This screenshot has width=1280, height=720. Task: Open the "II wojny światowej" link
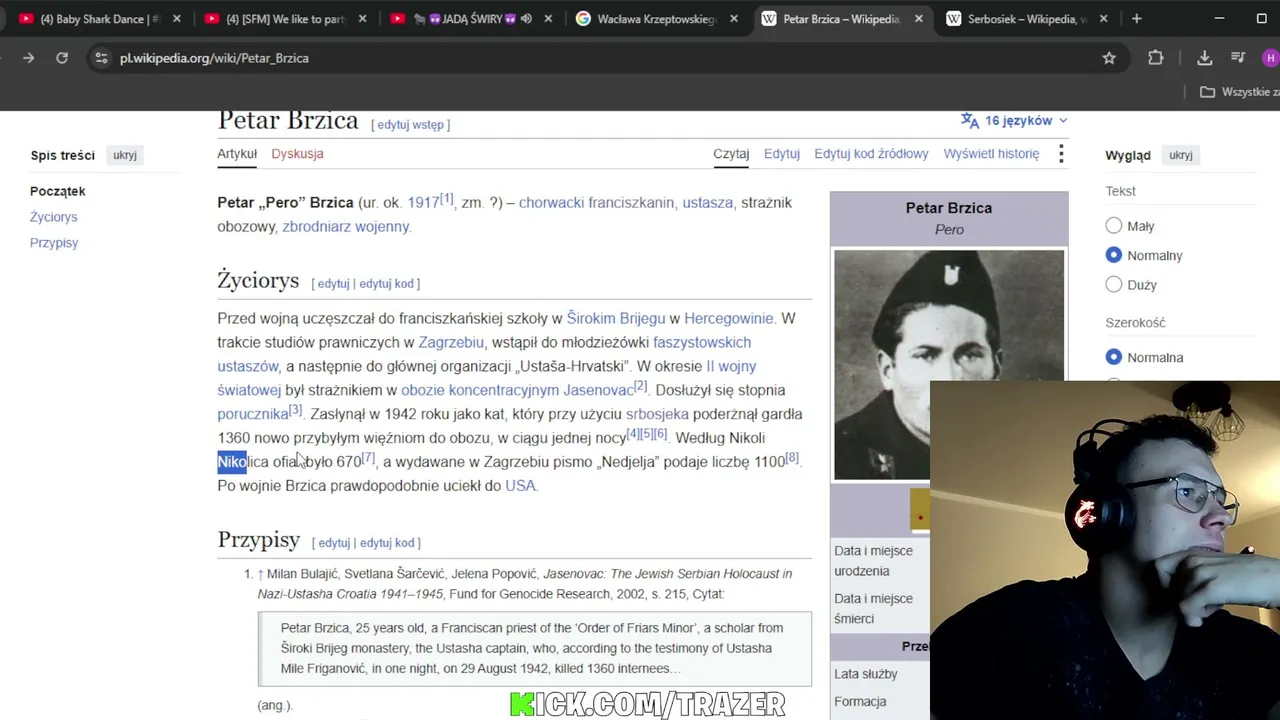[x=731, y=367]
